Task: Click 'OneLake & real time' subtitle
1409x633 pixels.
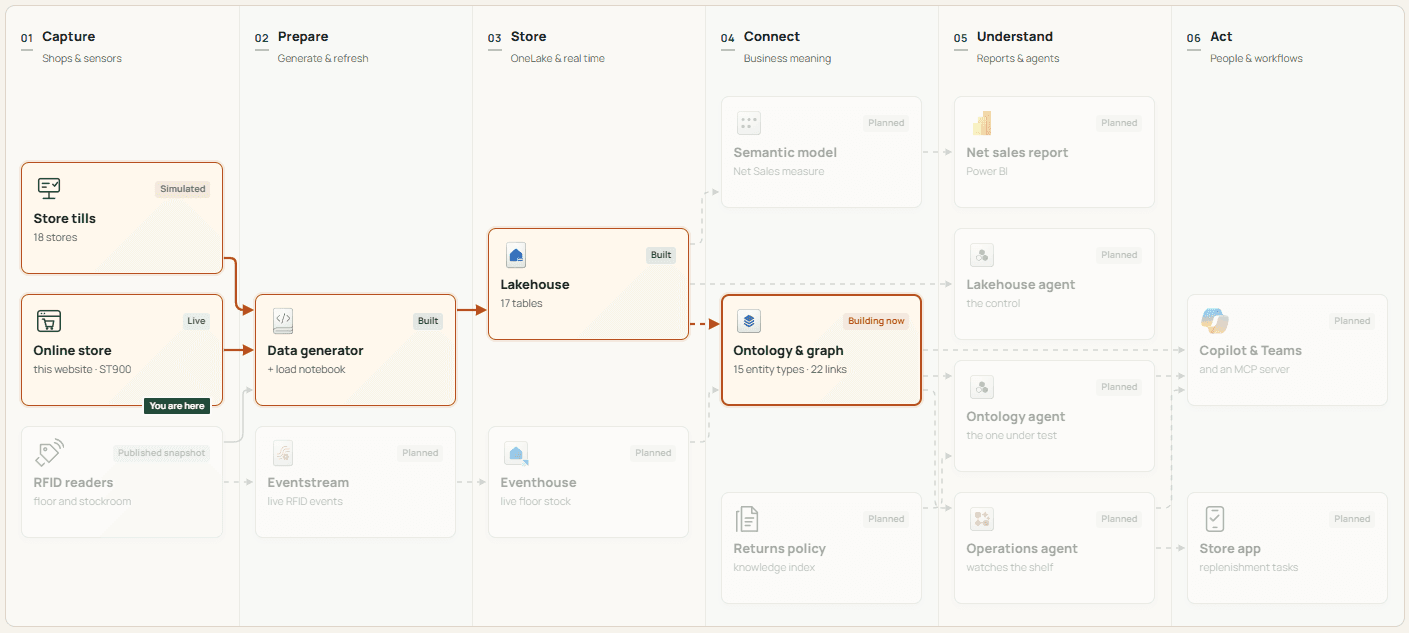Action: (x=558, y=58)
